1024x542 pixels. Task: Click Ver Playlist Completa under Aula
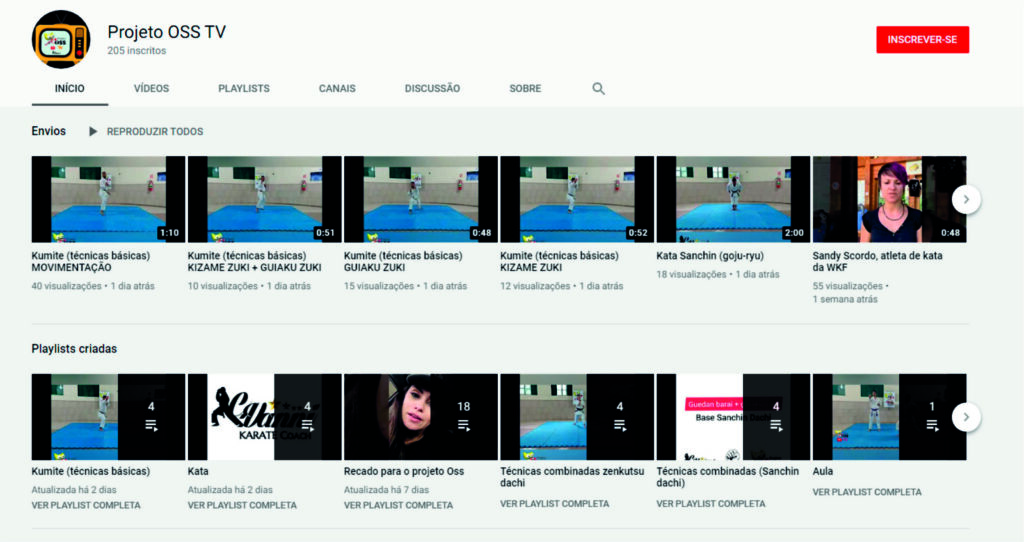[867, 492]
